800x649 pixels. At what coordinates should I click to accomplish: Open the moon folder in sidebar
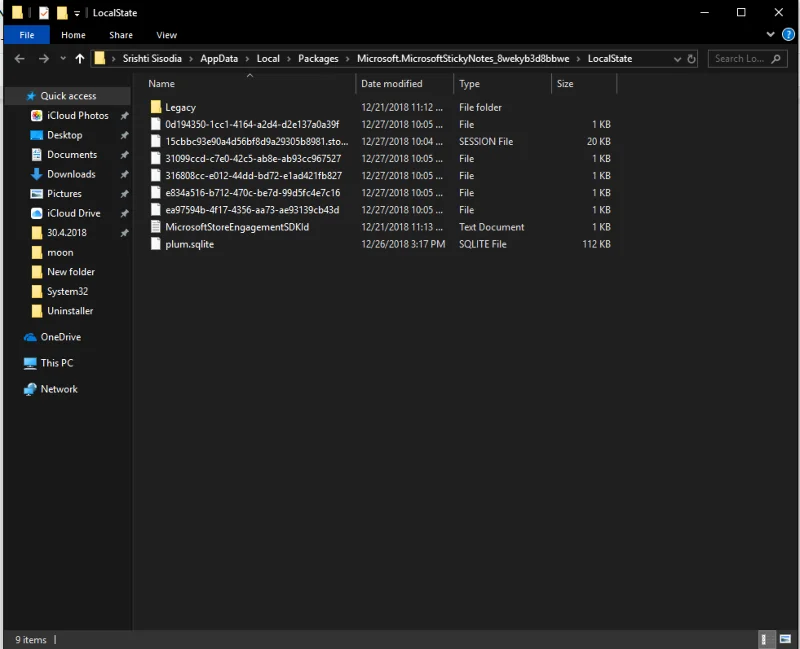coord(60,253)
